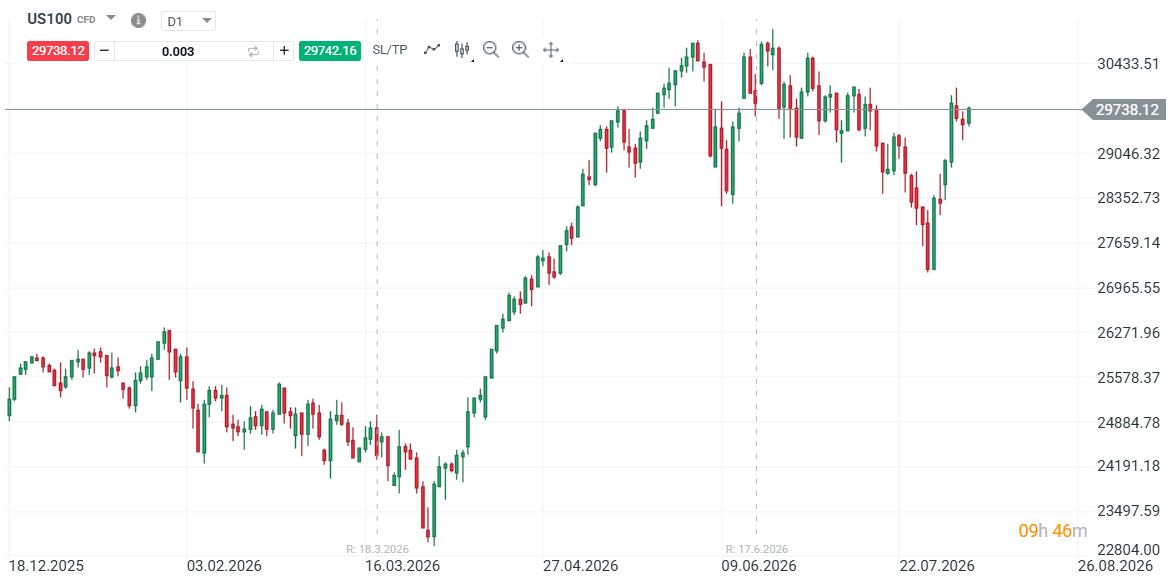This screenshot has width=1173, height=586.
Task: Click the 25578.37 price axis label
Action: (x=1128, y=378)
